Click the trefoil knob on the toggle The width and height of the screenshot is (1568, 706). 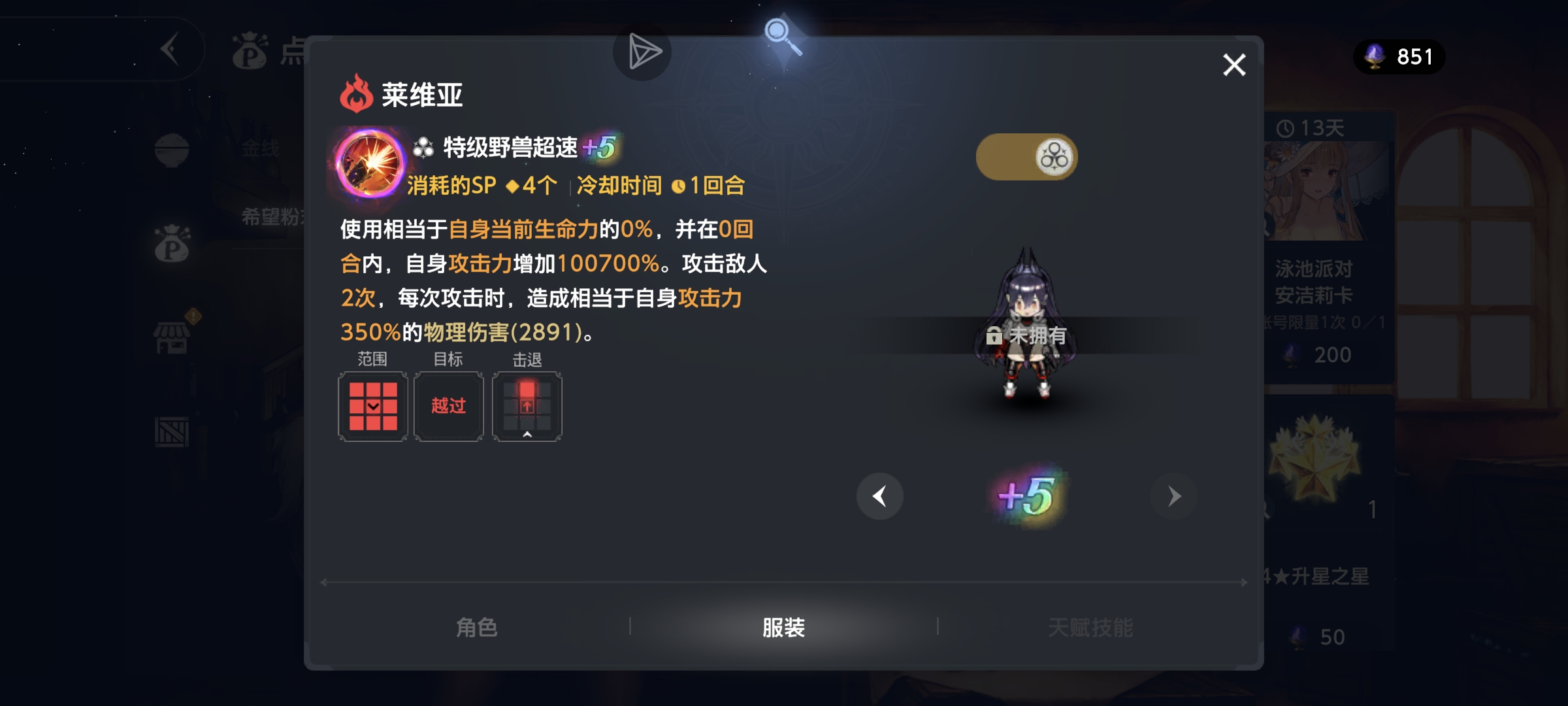1054,157
